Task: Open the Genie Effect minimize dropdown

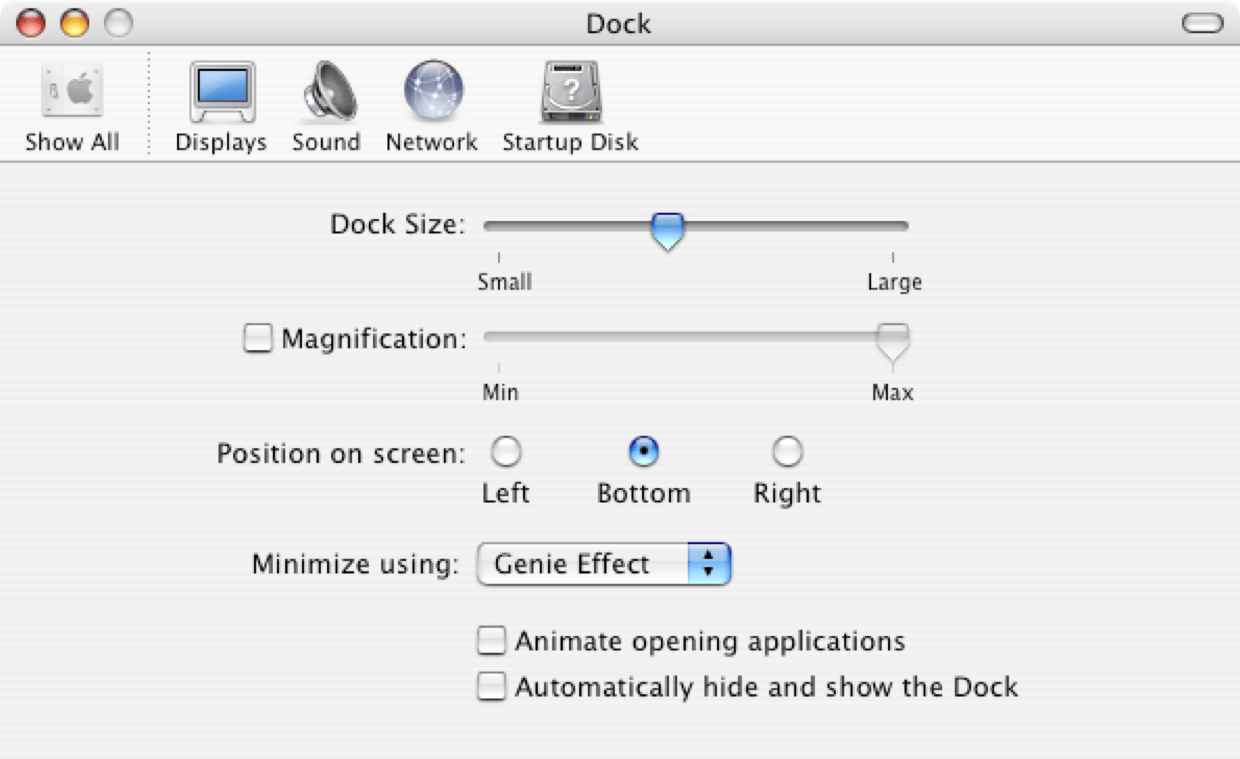Action: [x=605, y=564]
